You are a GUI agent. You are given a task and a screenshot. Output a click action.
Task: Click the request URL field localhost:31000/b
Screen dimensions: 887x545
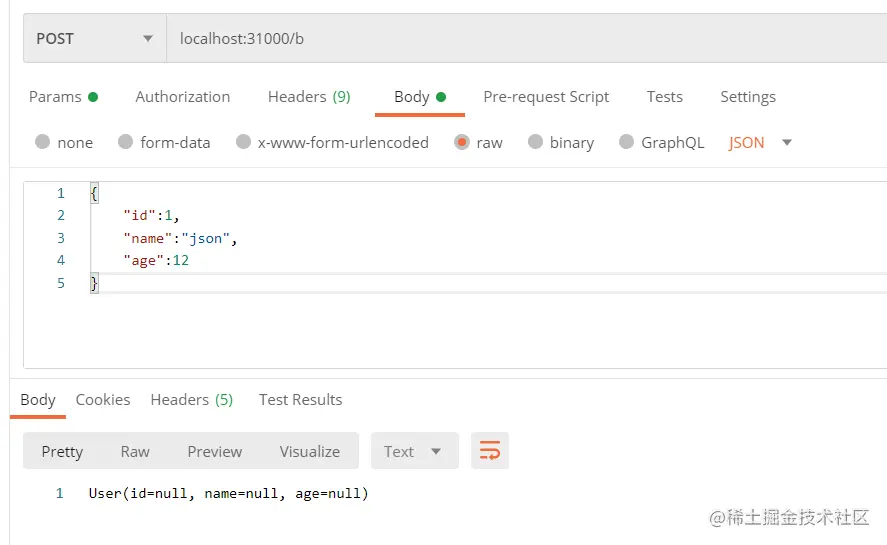pos(526,38)
